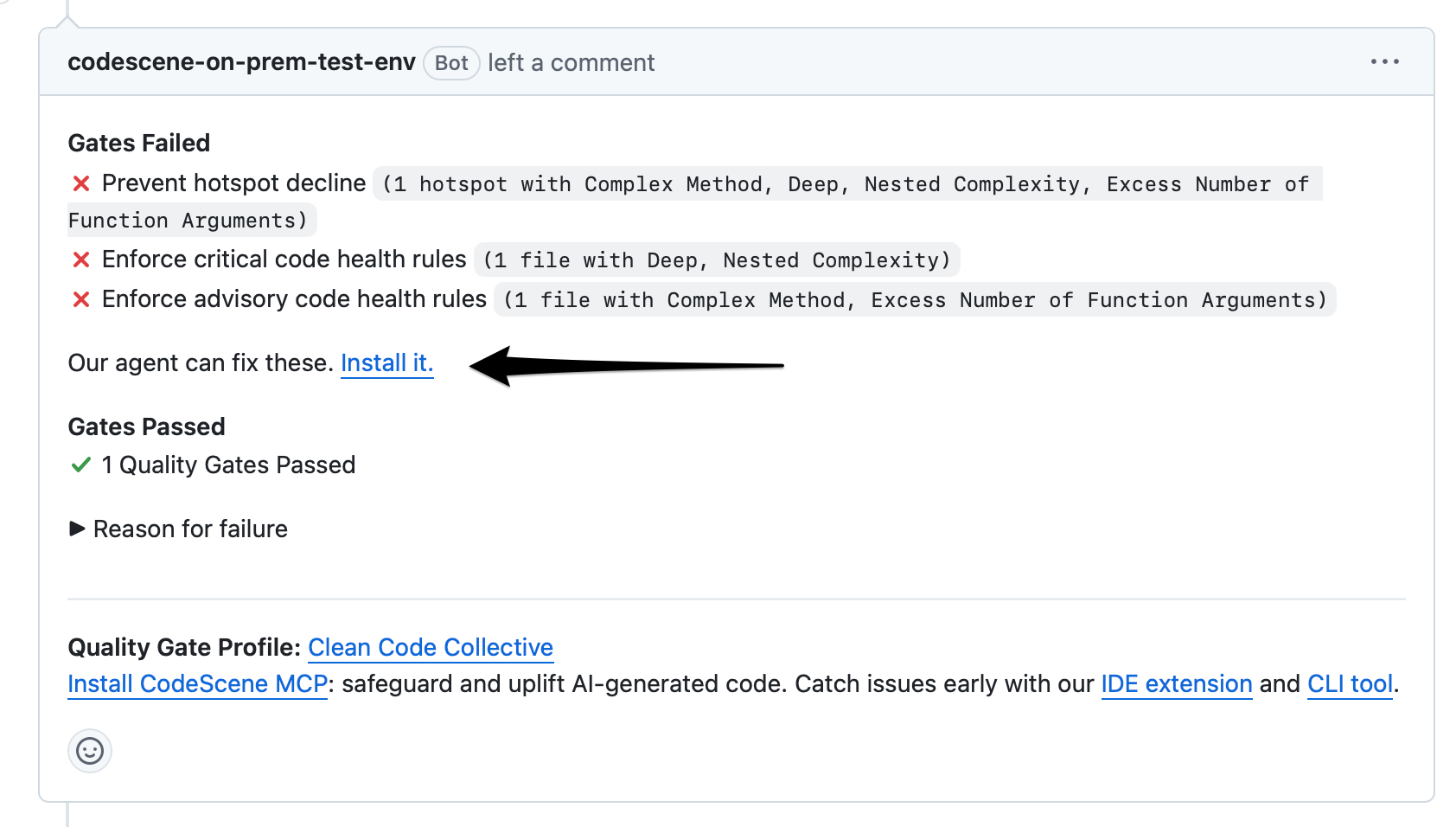This screenshot has width=1456, height=827.
Task: Open the CLI tool link
Action: coord(1350,683)
